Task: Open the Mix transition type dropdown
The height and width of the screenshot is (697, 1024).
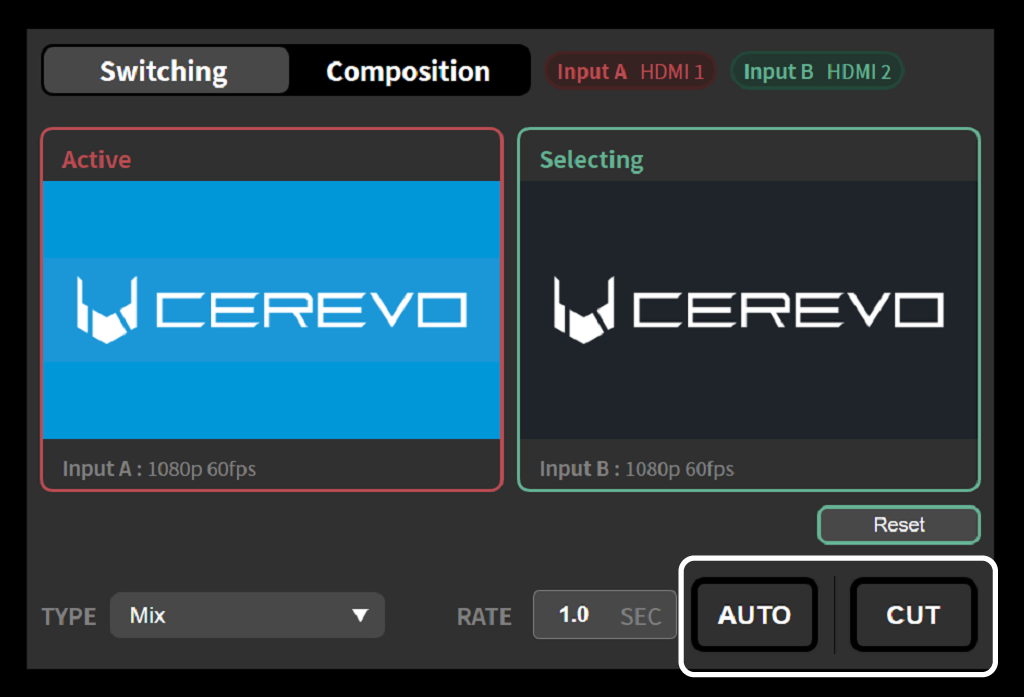Action: [x=245, y=615]
